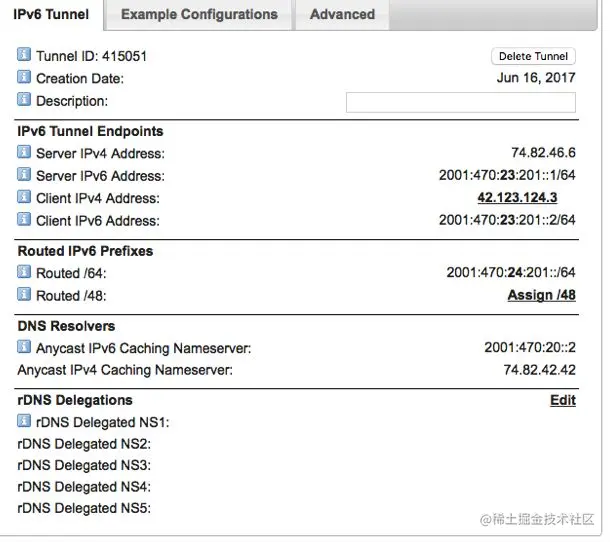The height and width of the screenshot is (542, 610).
Task: Click info icon next to Creation Date
Action: 24,77
